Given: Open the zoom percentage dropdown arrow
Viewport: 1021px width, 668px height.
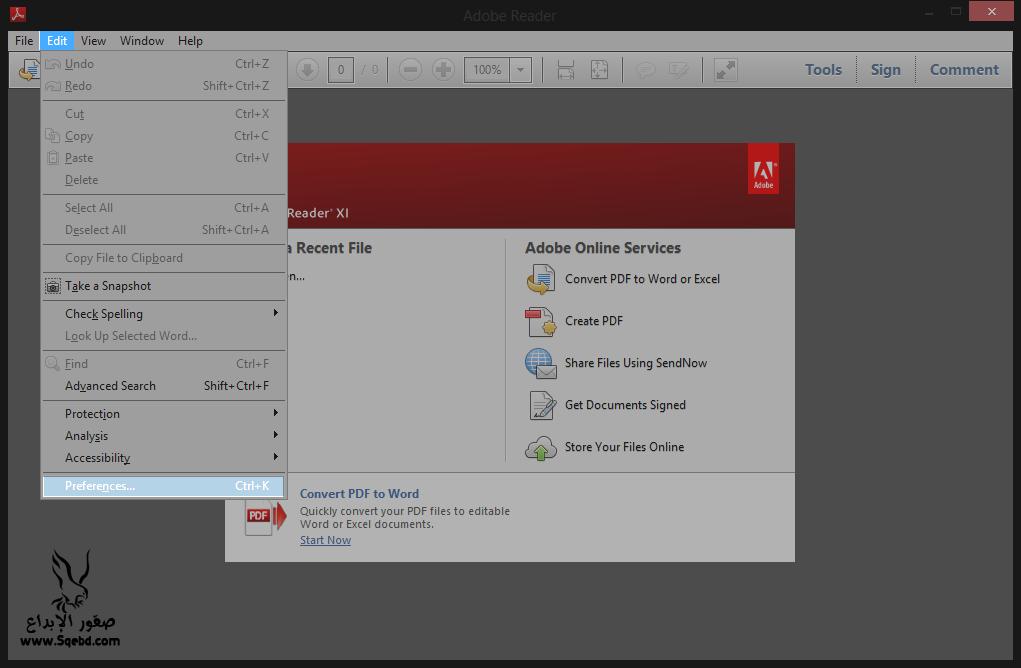Looking at the screenshot, I should point(521,70).
